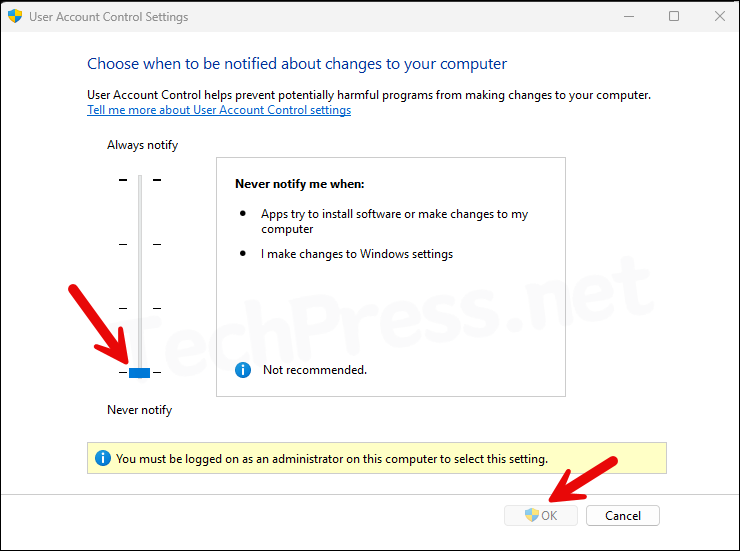Viewport: 740px width, 551px height.
Task: Click the User Account Control Settings title text
Action: (109, 17)
